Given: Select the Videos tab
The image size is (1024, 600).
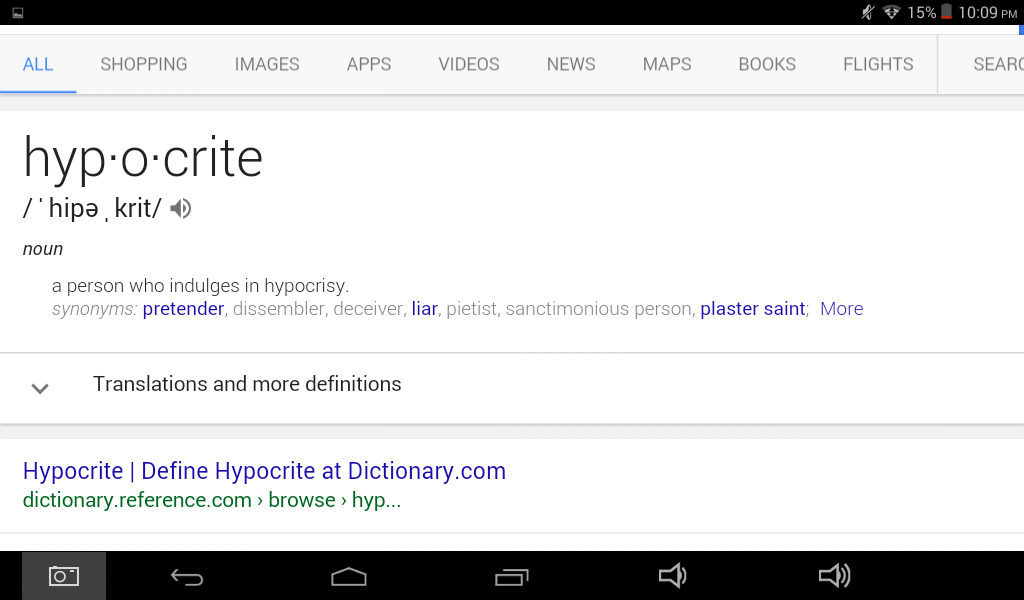Looking at the screenshot, I should click(x=469, y=64).
